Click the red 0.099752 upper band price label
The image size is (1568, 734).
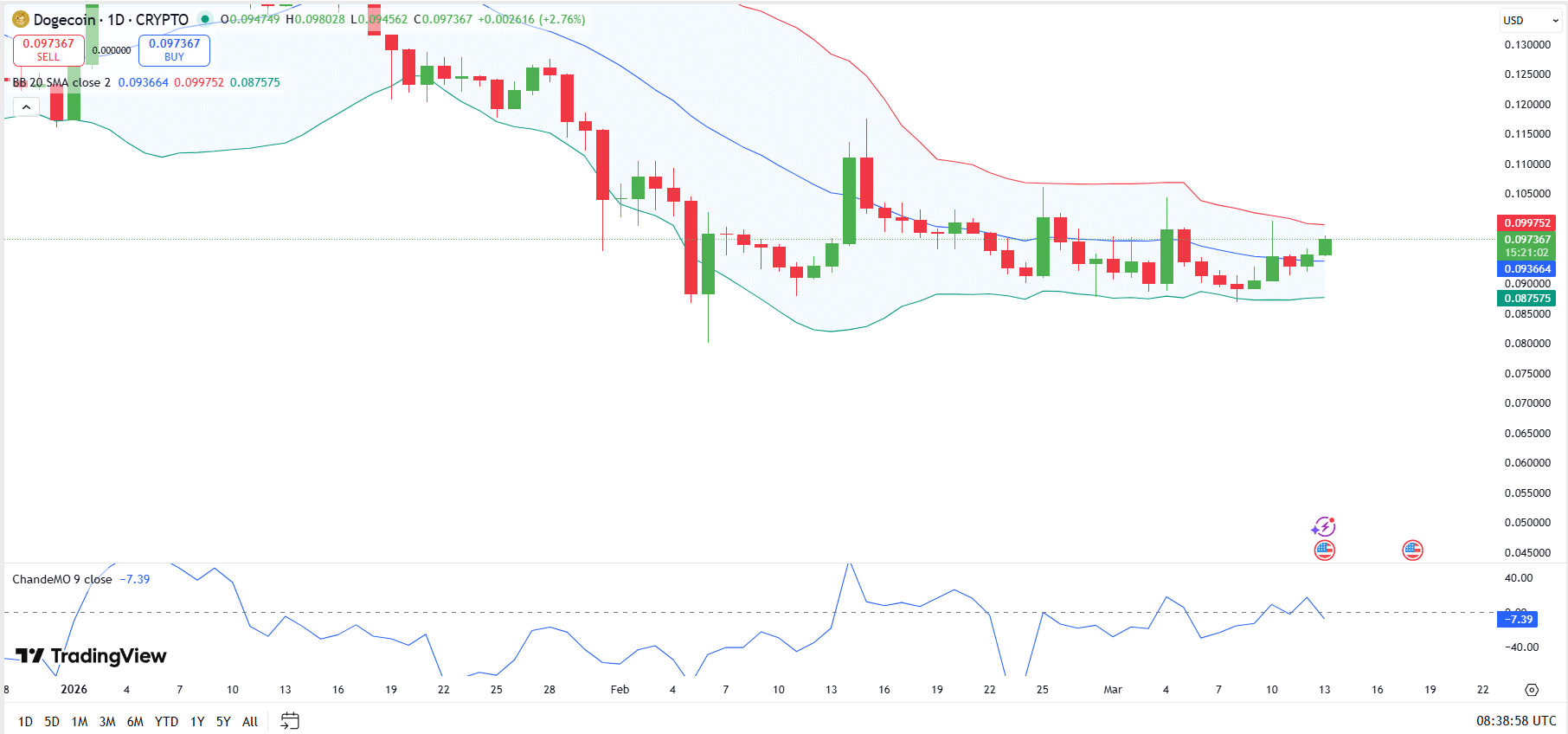coord(1527,223)
